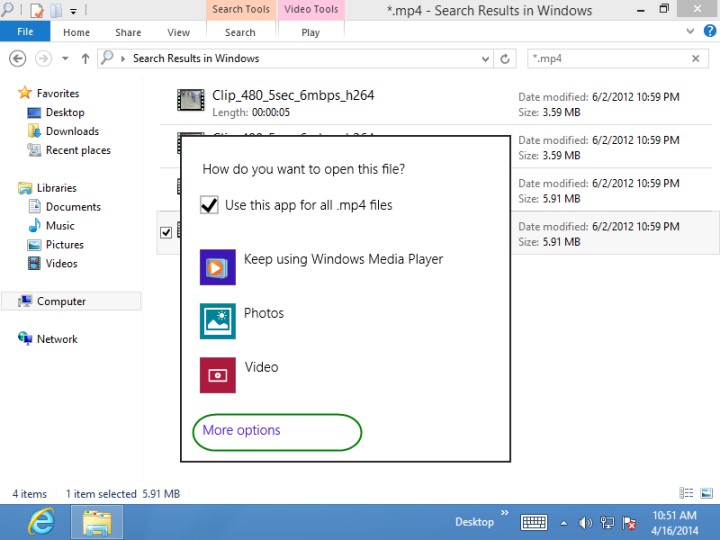Image resolution: width=720 pixels, height=540 pixels.
Task: Click the Help question mark icon
Action: 709,31
